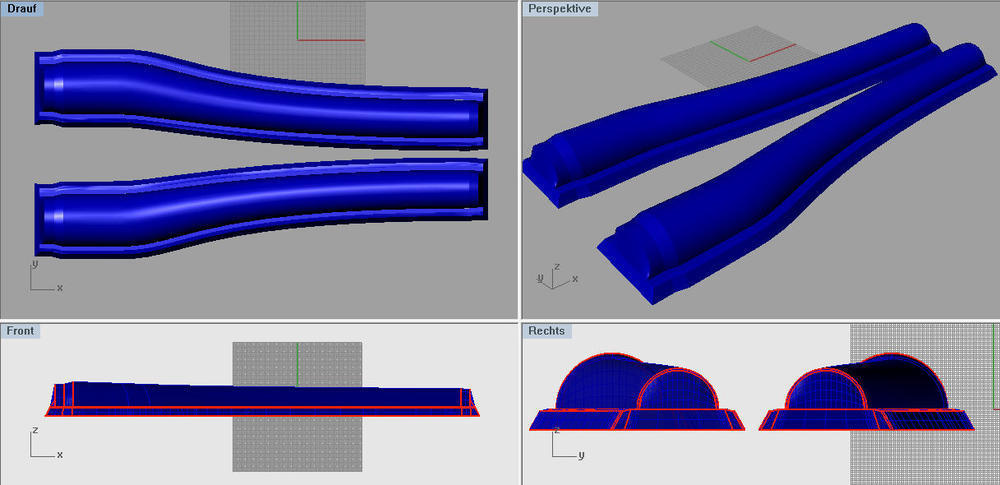
Task: Activate the Front viewport title label
Action: 20,330
